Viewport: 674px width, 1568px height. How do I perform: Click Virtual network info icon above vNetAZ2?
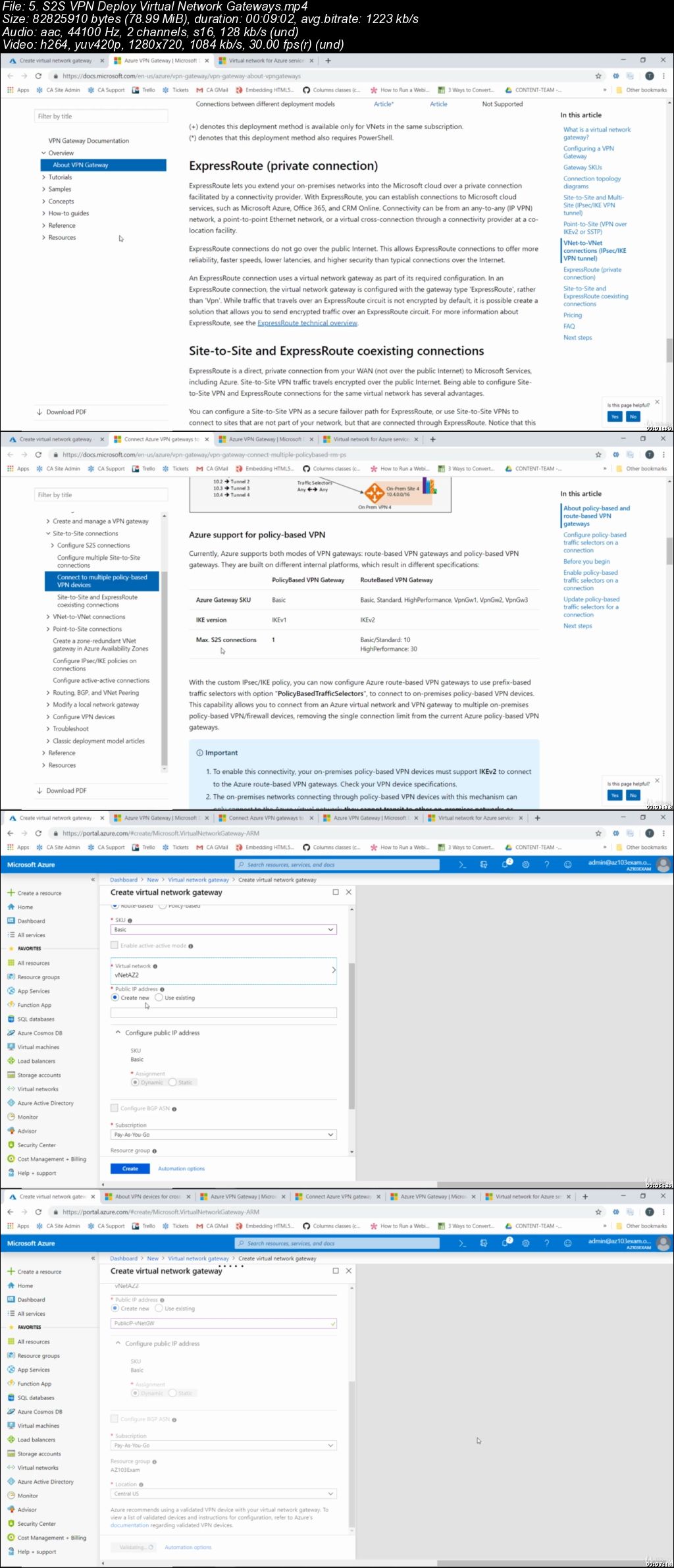point(155,966)
